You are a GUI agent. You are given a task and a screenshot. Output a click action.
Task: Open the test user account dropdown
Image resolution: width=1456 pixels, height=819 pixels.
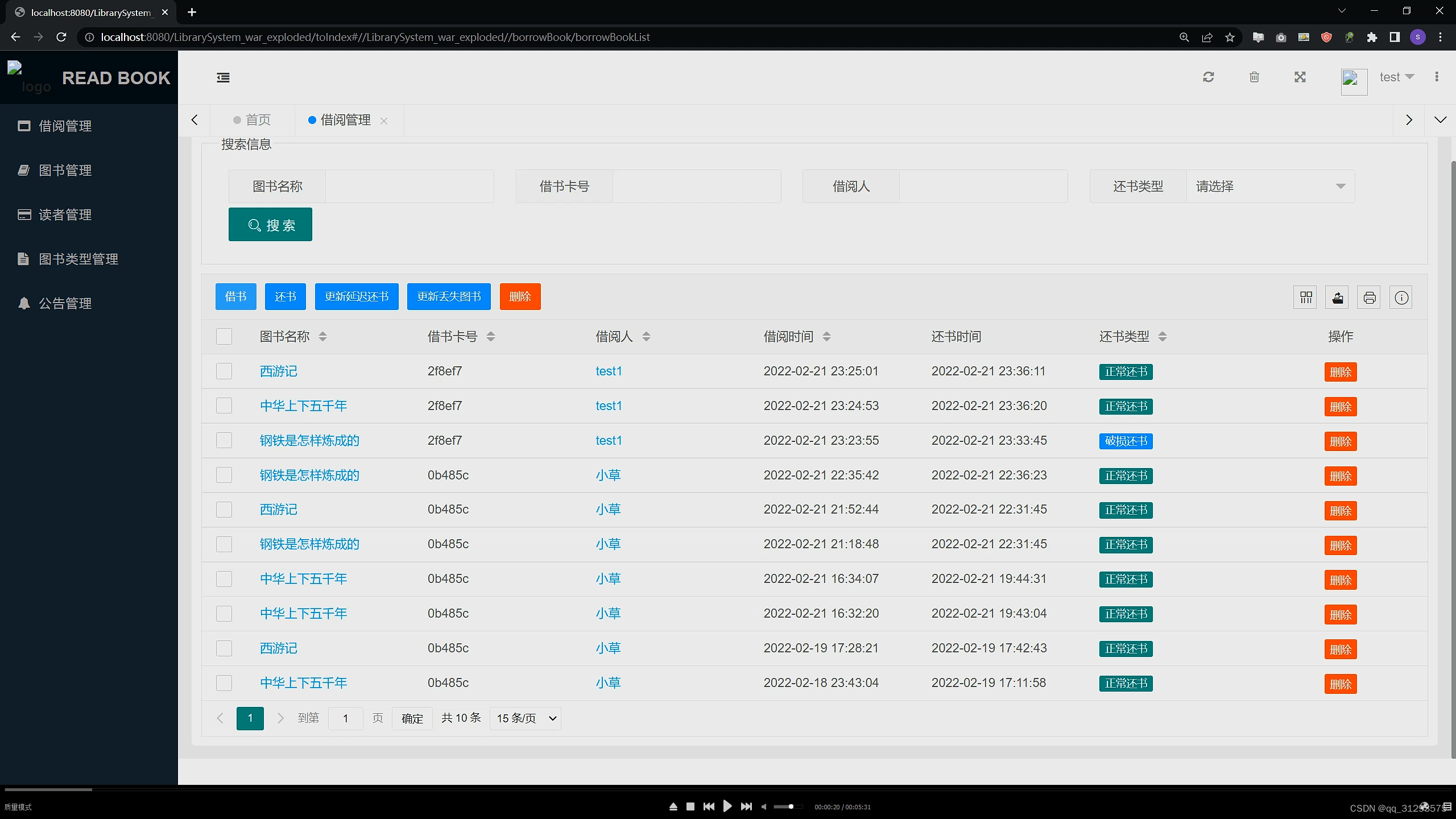click(x=1396, y=77)
